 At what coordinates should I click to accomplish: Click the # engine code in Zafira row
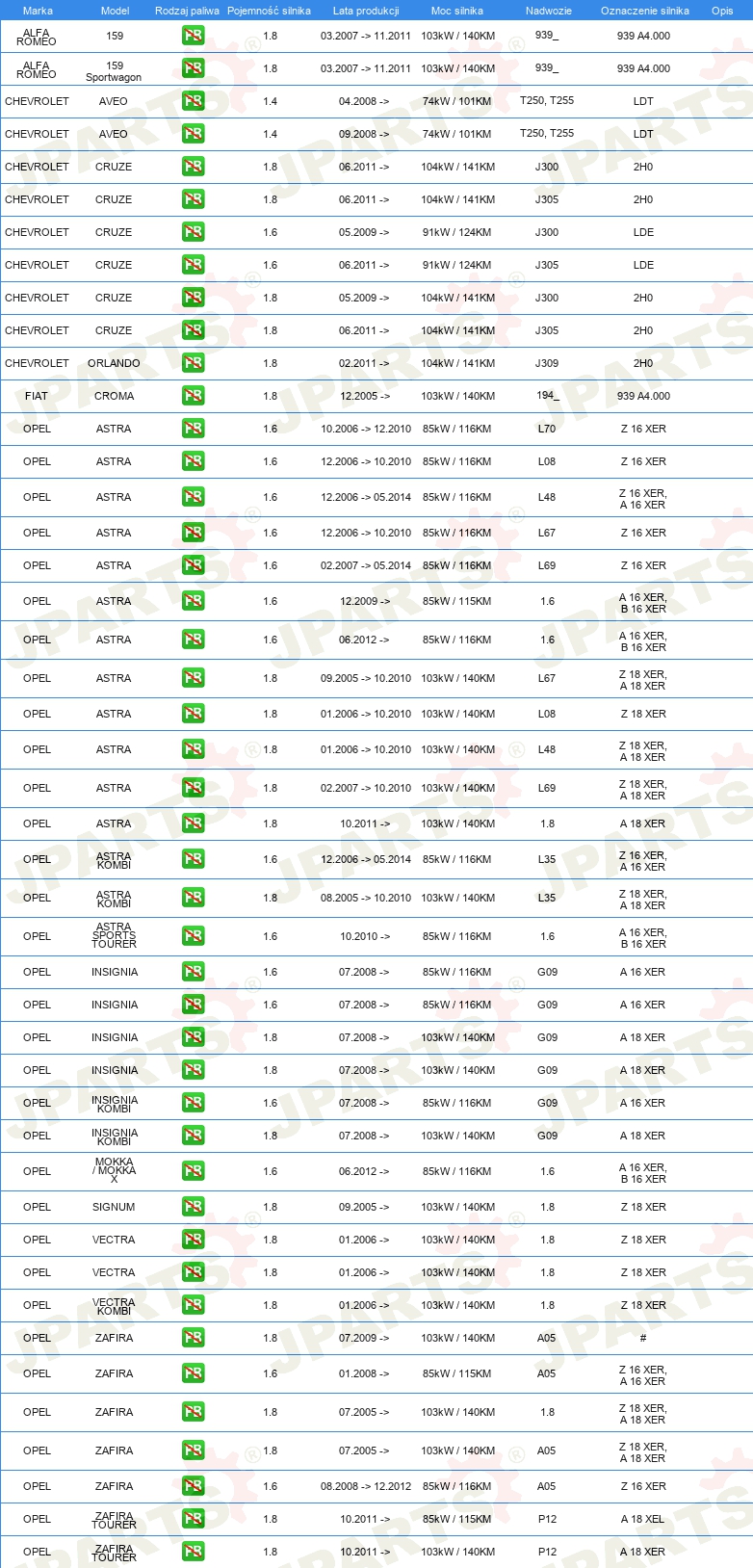tap(643, 1338)
